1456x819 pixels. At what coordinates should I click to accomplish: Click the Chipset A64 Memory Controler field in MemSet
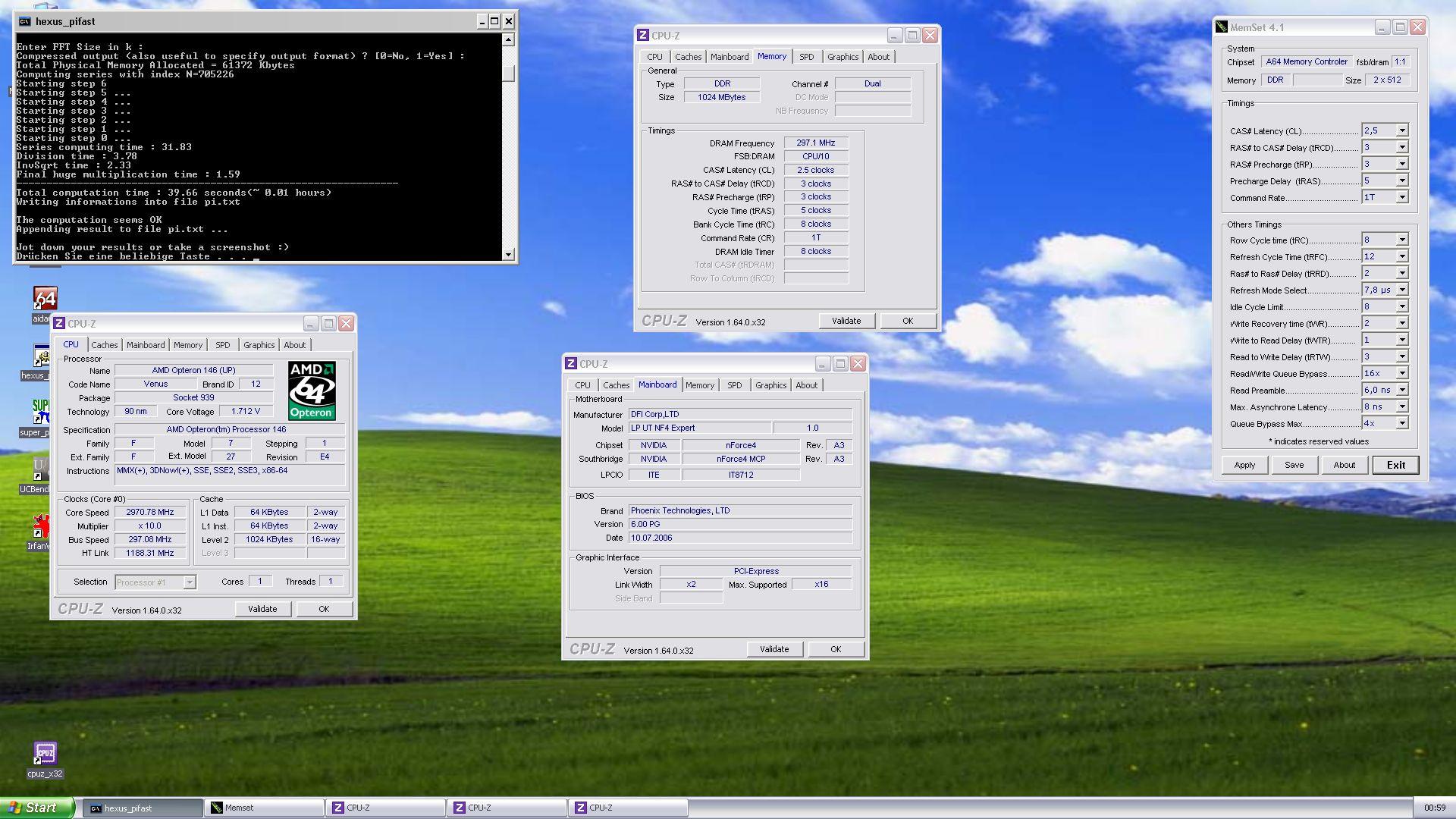pos(1307,61)
